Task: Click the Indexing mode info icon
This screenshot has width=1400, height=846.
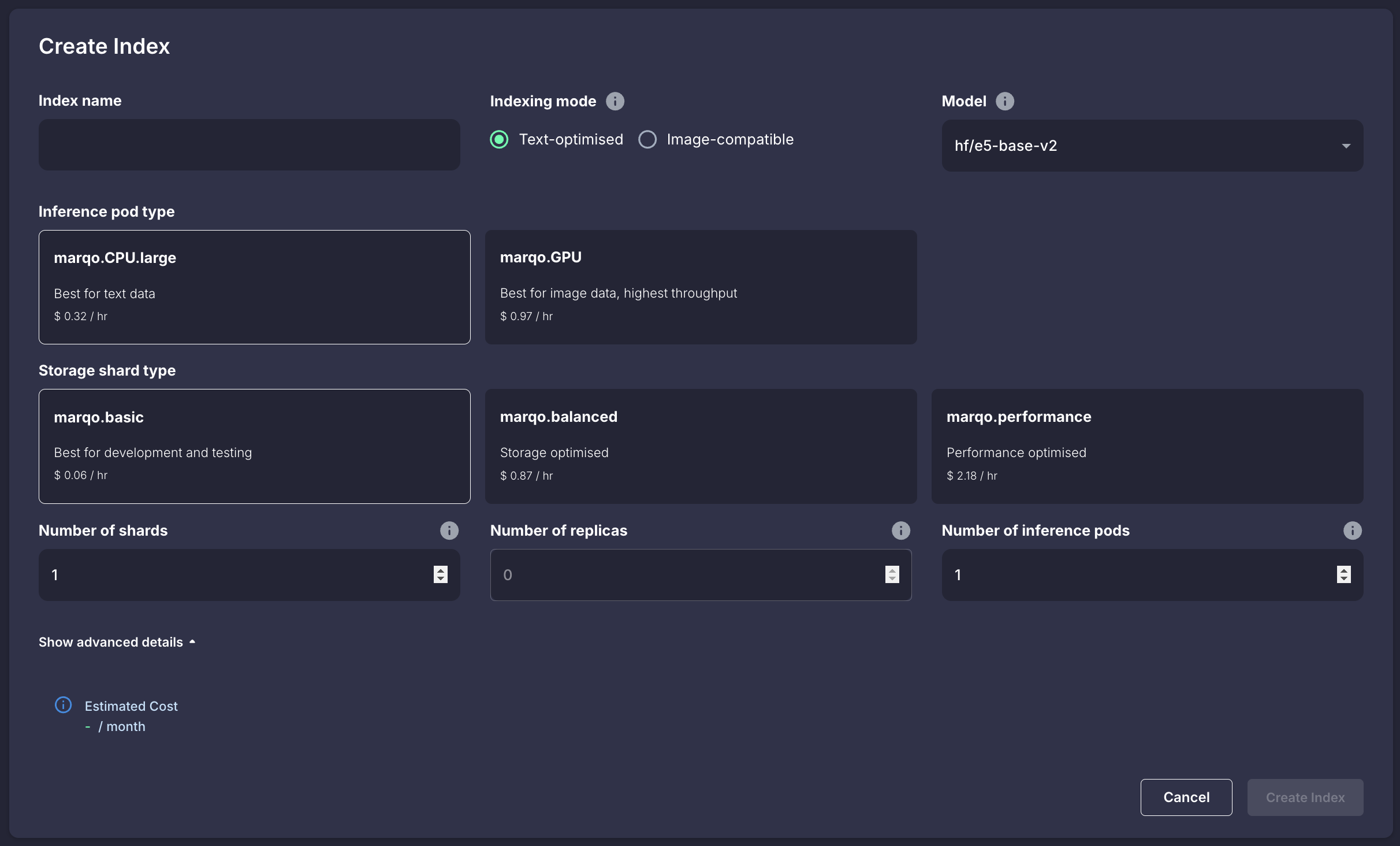Action: [615, 101]
